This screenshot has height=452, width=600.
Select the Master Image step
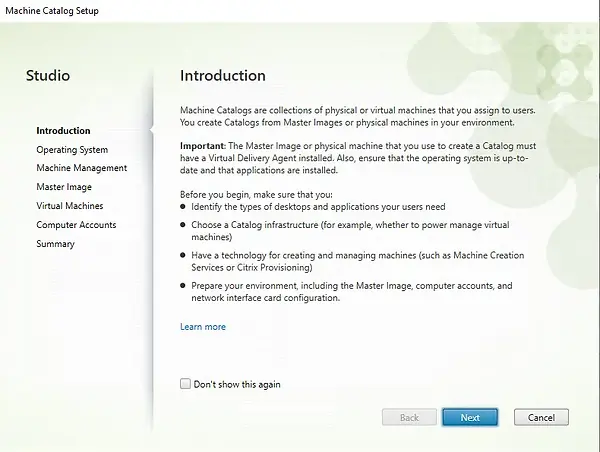click(64, 187)
